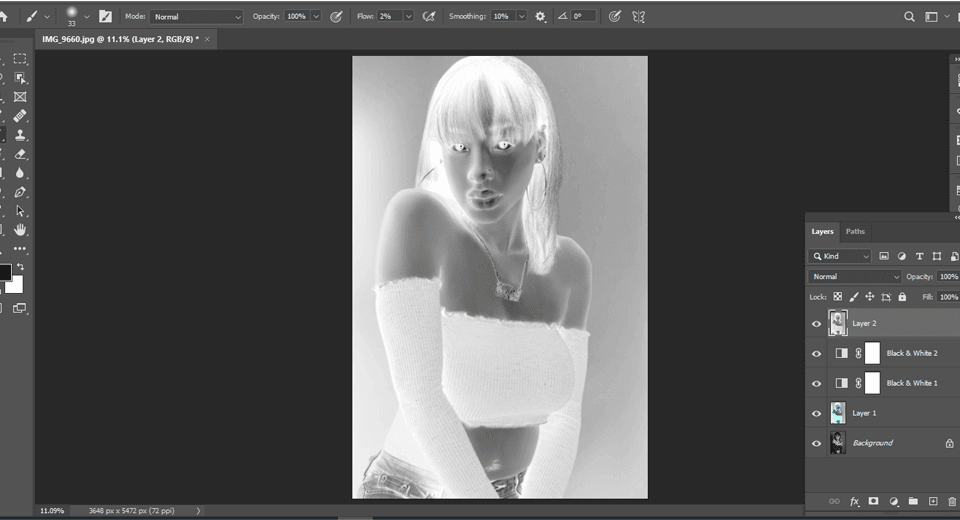Select the Spot Healing Brush tool
This screenshot has width=960, height=520.
pos(20,116)
